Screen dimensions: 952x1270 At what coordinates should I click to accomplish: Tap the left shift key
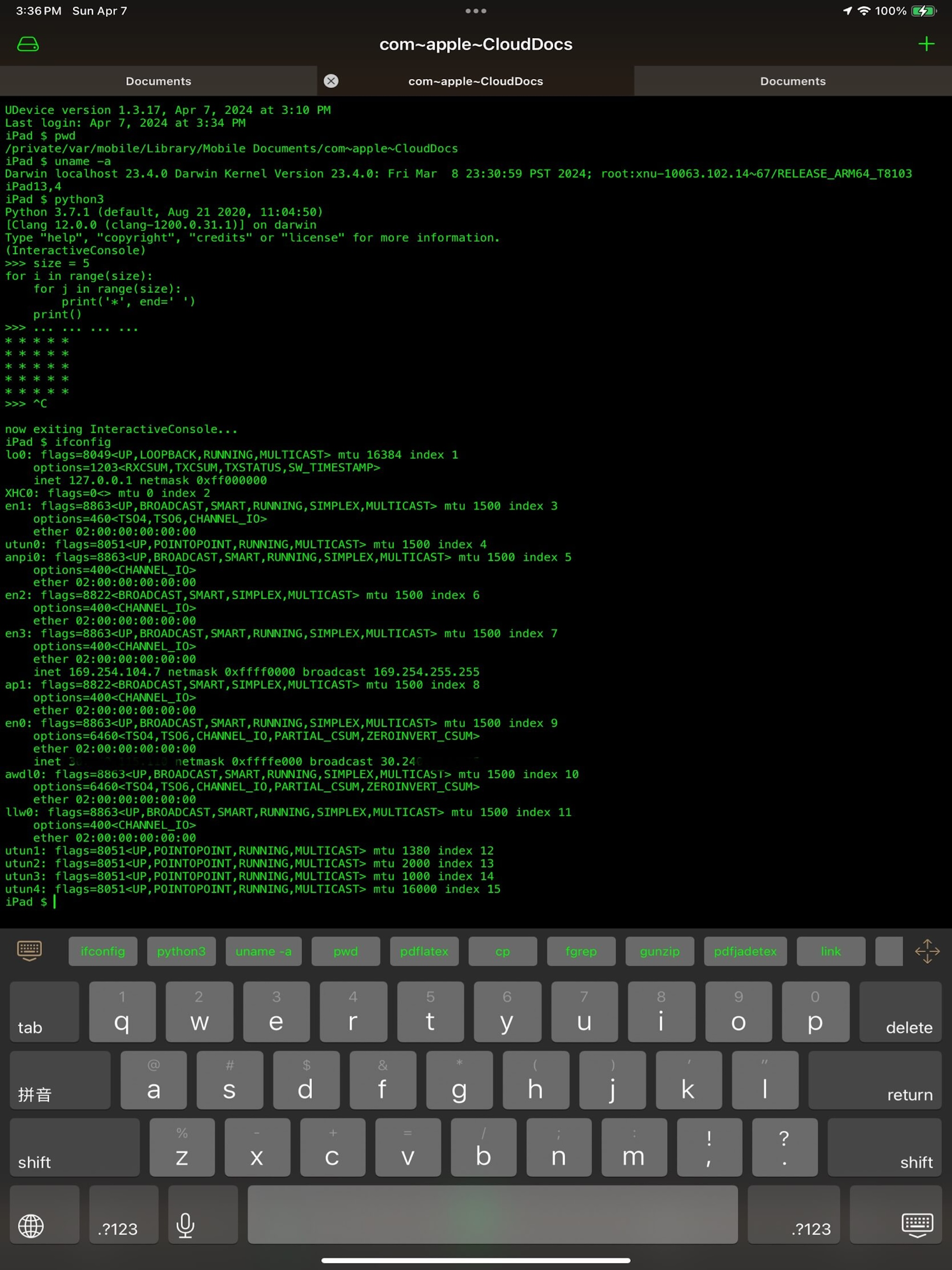pyautogui.click(x=75, y=1147)
